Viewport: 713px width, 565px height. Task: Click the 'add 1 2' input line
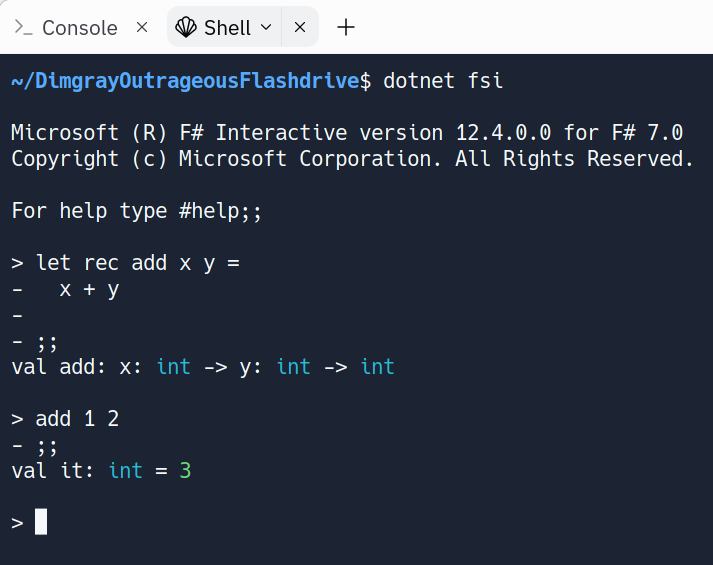tap(77, 419)
